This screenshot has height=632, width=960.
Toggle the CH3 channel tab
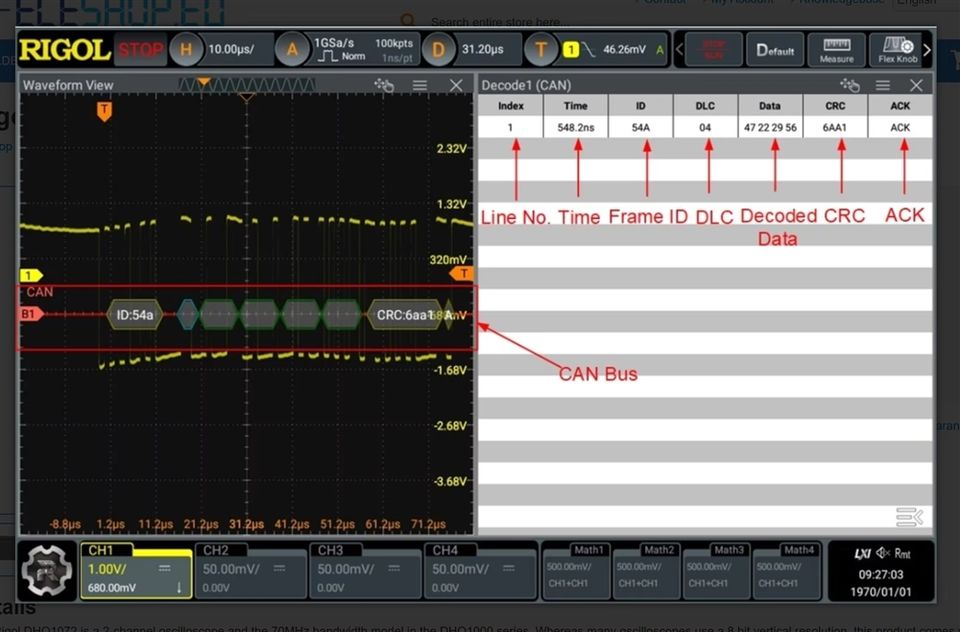coord(365,570)
